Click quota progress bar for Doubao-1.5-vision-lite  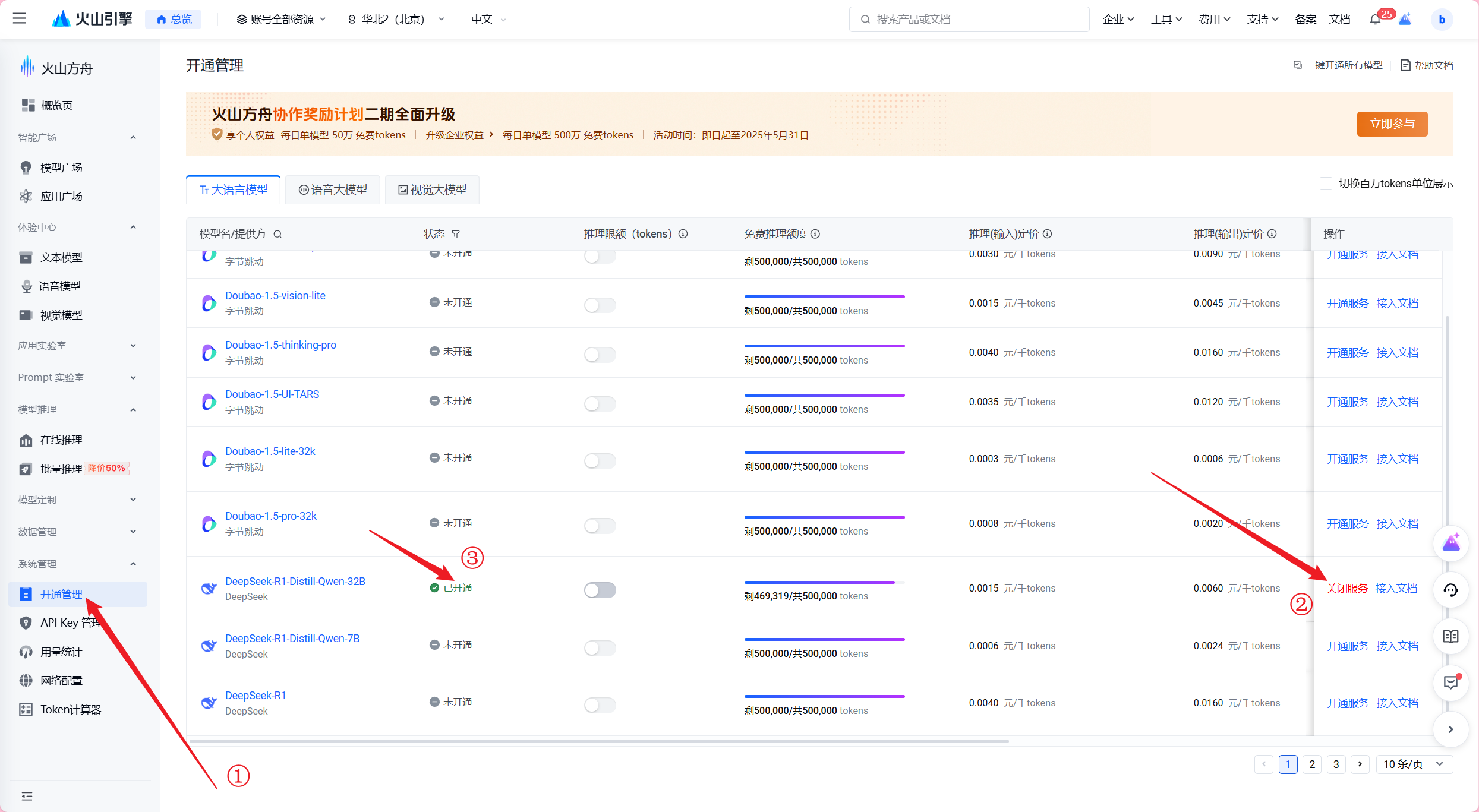pyautogui.click(x=824, y=296)
